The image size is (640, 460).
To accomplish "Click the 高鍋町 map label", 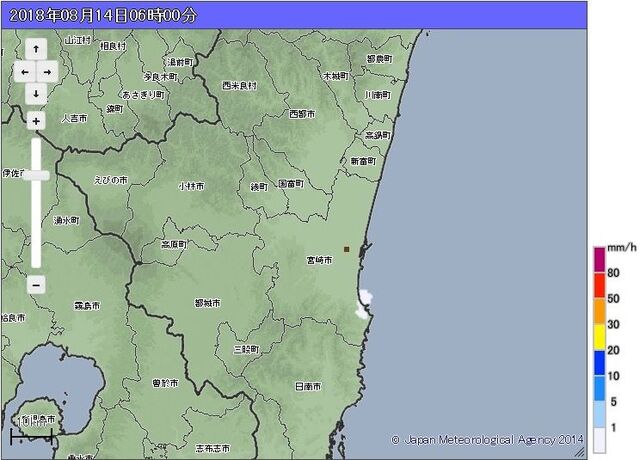I will tap(378, 135).
